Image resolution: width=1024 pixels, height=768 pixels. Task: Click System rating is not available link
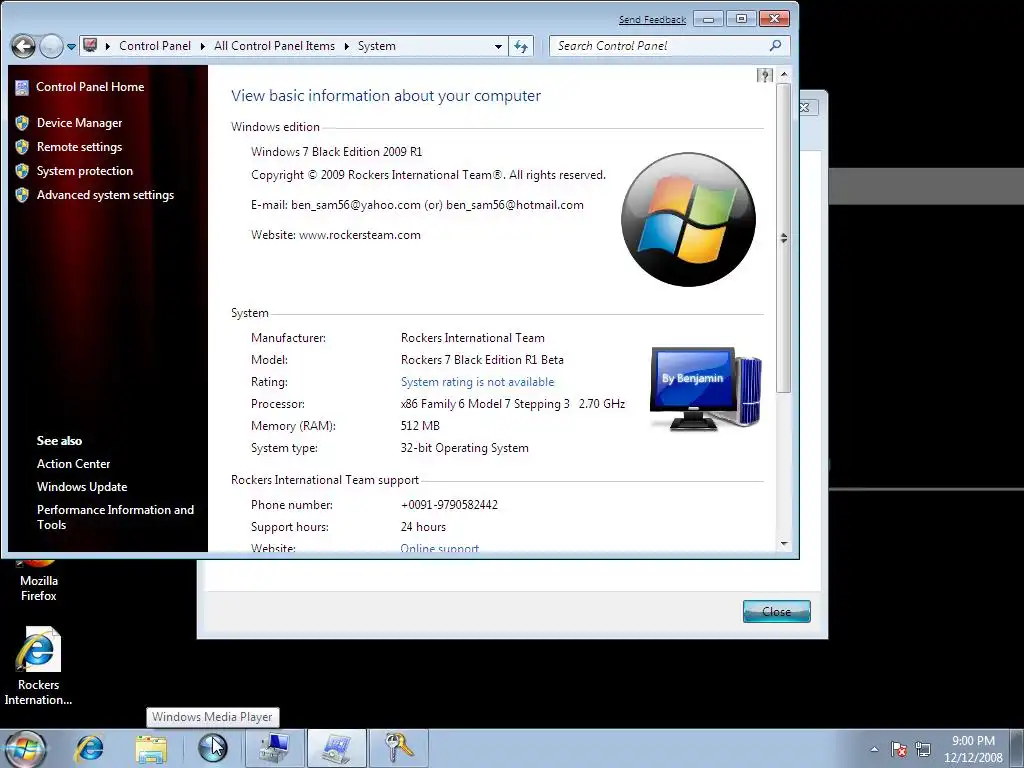pyautogui.click(x=477, y=382)
